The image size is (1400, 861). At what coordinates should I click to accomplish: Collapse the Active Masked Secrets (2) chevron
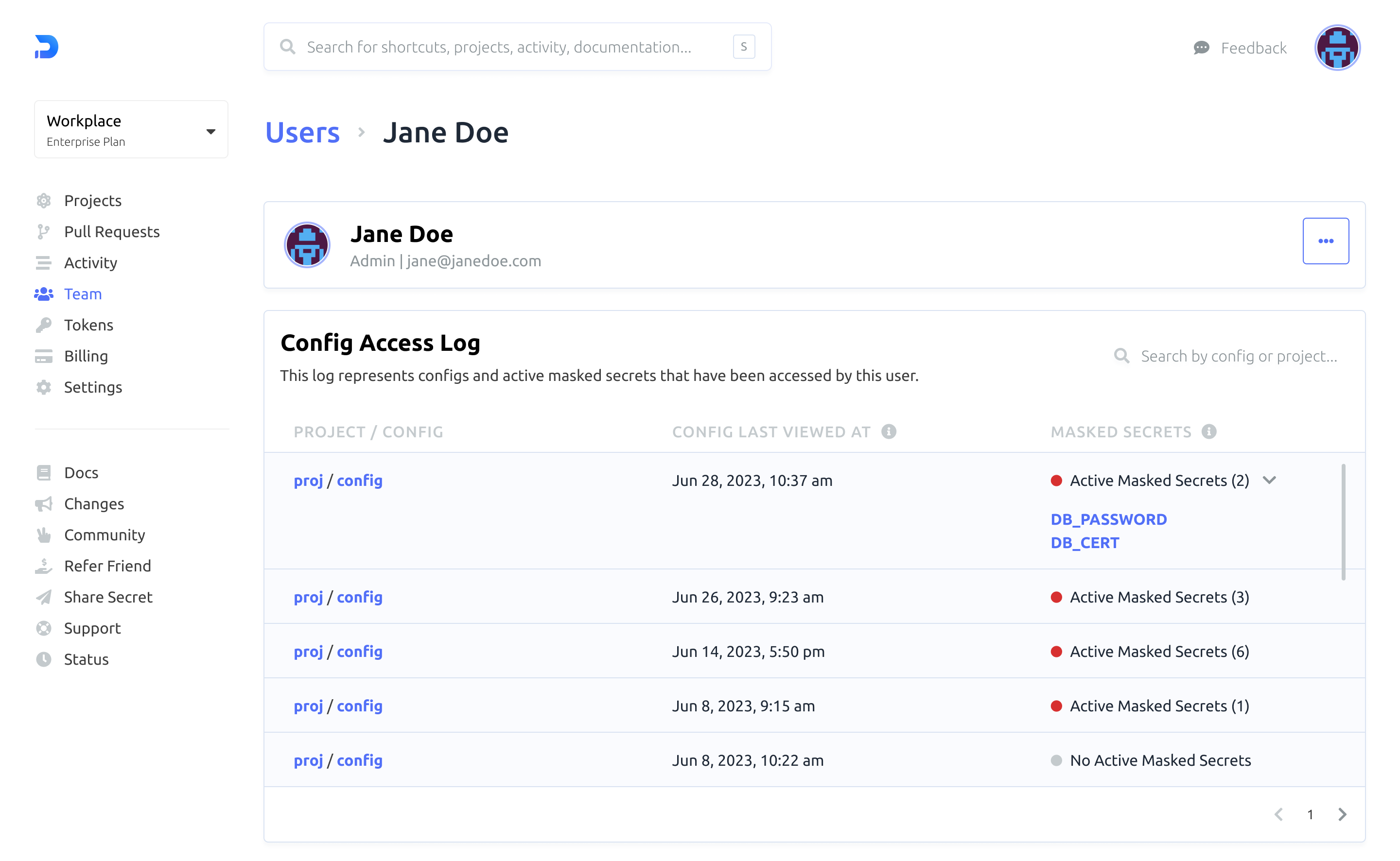click(x=1269, y=480)
